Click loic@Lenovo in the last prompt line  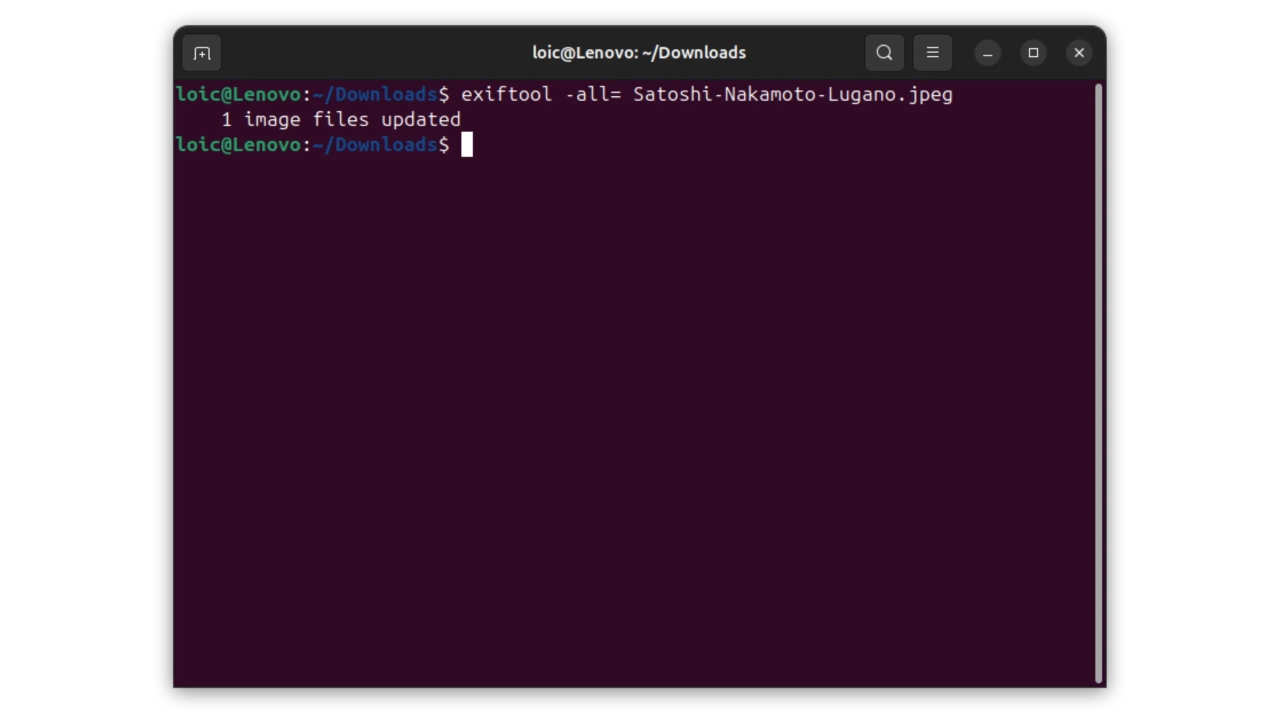pos(238,145)
